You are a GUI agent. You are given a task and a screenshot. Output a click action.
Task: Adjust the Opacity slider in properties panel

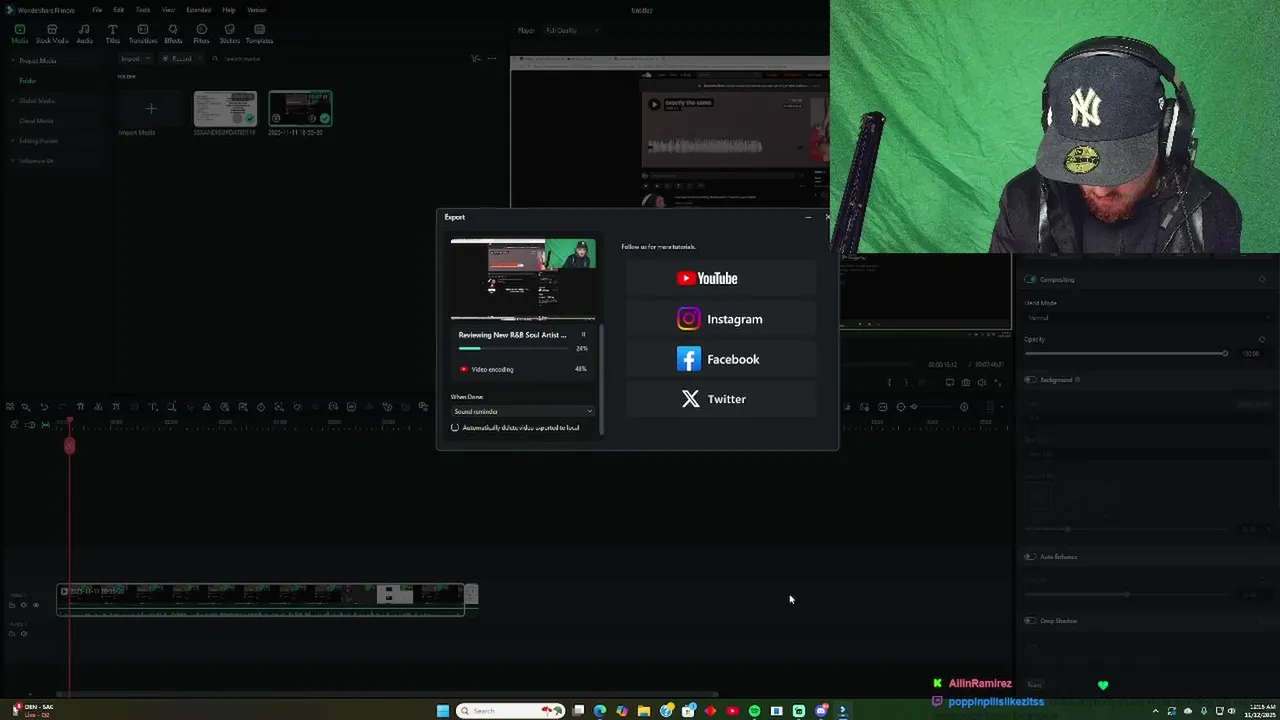coord(1127,354)
